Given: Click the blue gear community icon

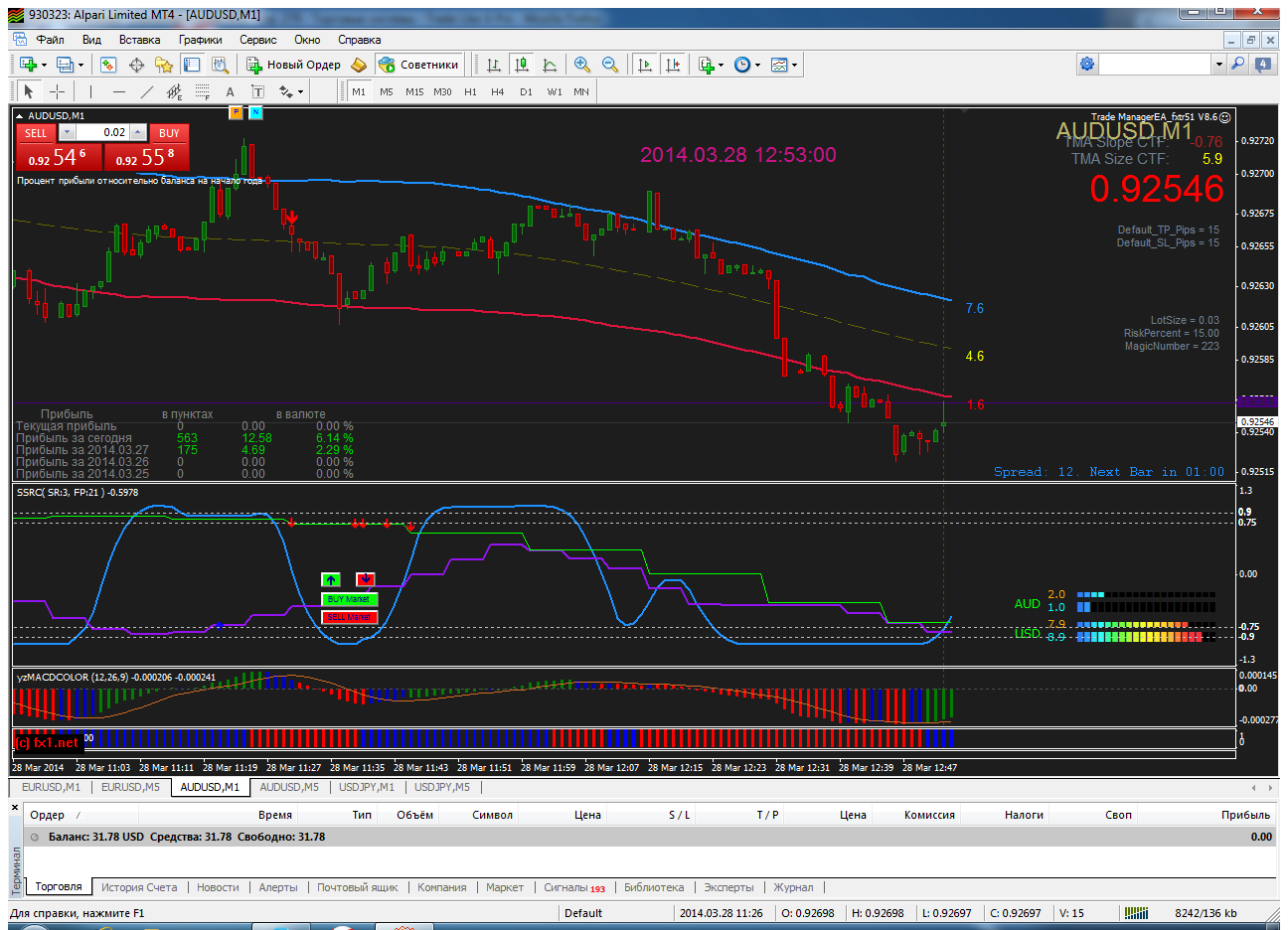Looking at the screenshot, I should pos(1087,64).
